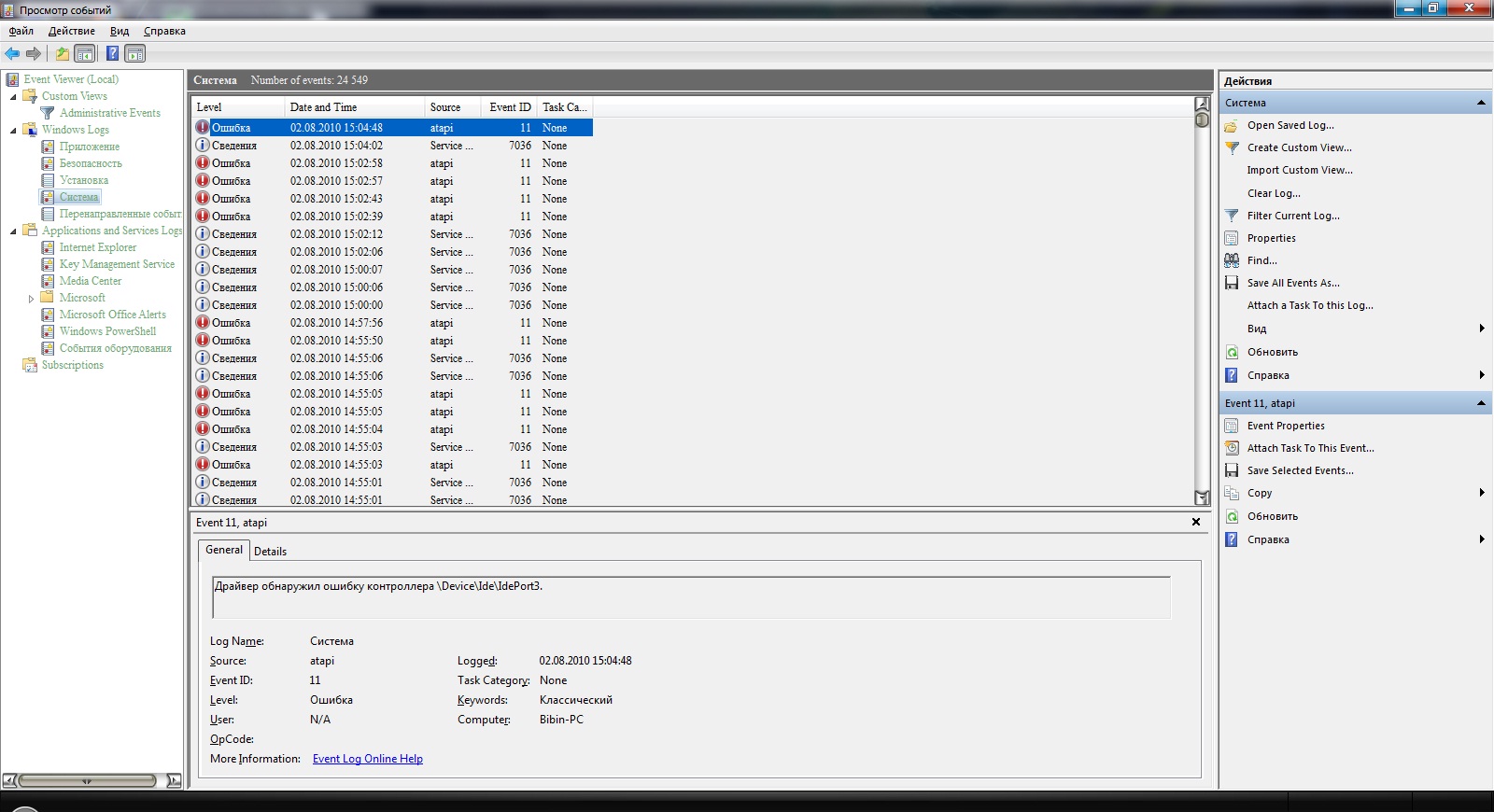Open the Безопасность log in the tree
Viewport: 1494px width, 812px height.
tap(91, 163)
